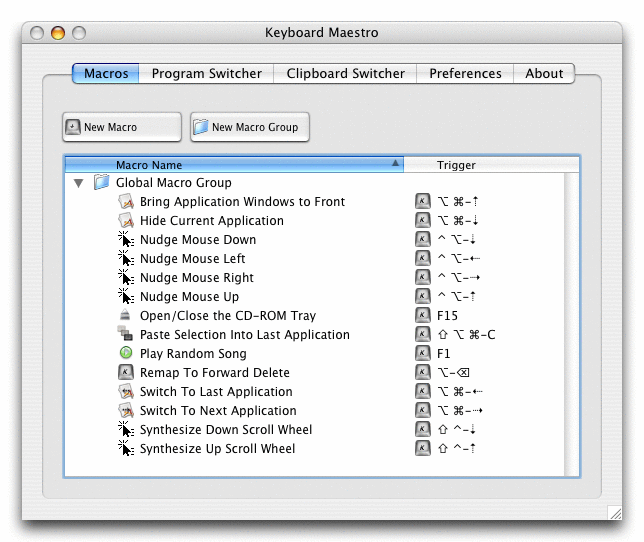Click the F15 trigger text

point(447,315)
